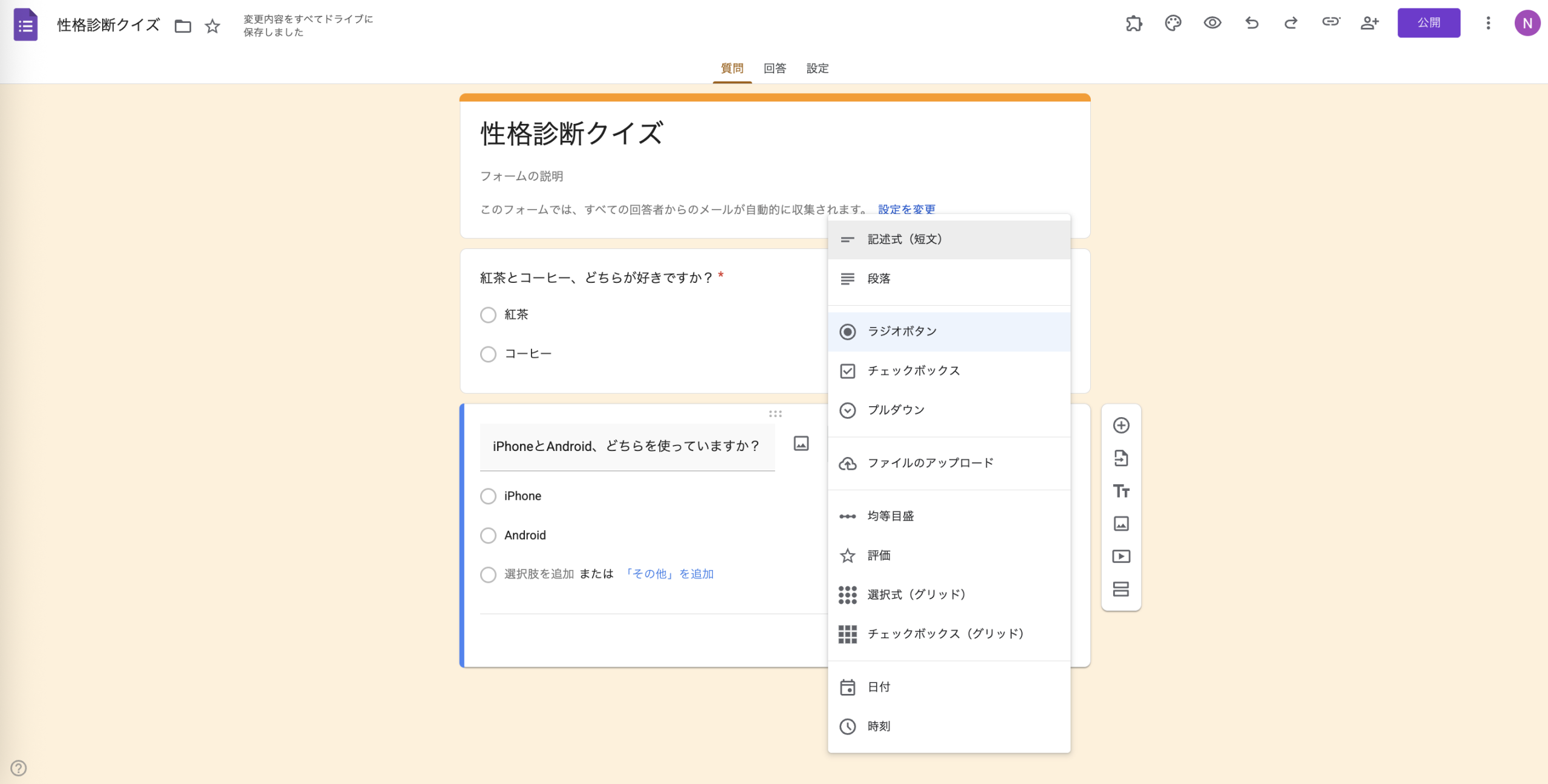Open the import questions icon

pyautogui.click(x=1122, y=458)
